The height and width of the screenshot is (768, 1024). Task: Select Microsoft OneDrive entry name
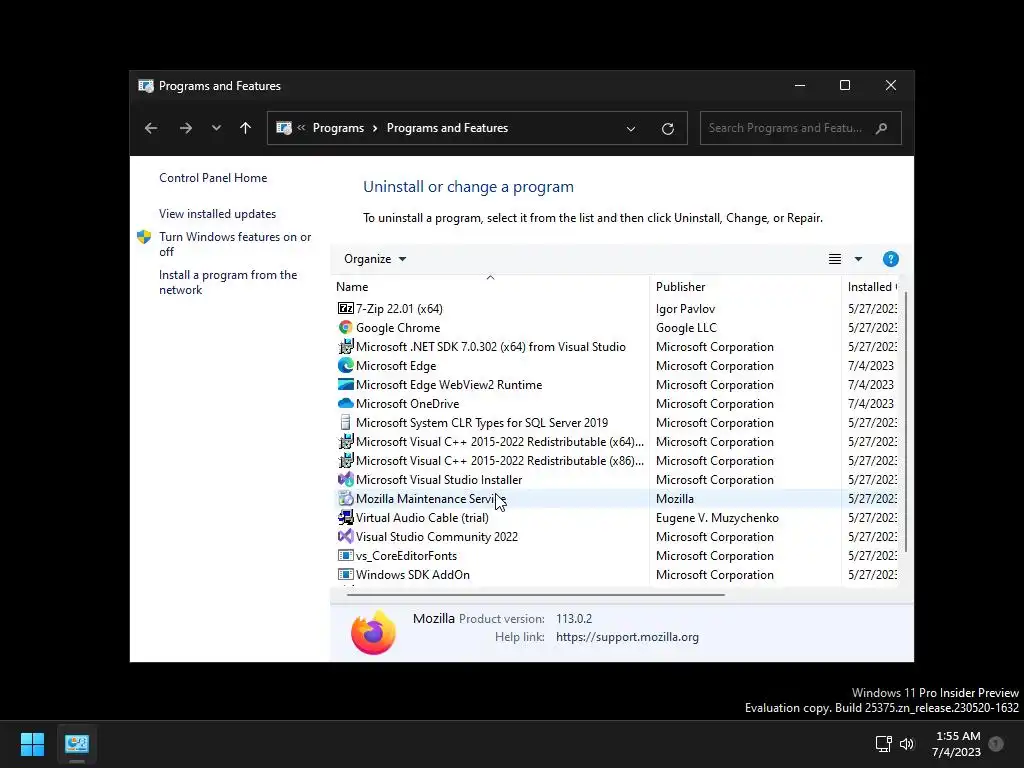[x=408, y=404]
